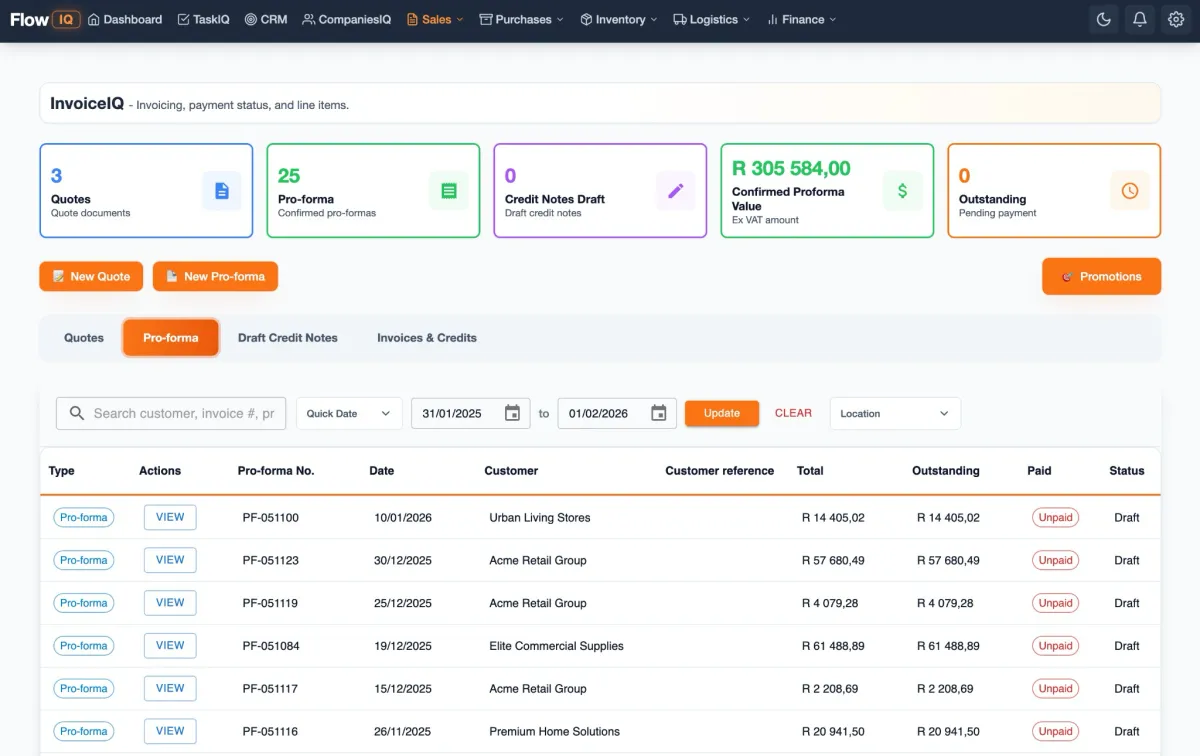Sort by the Date column header

coord(382,470)
